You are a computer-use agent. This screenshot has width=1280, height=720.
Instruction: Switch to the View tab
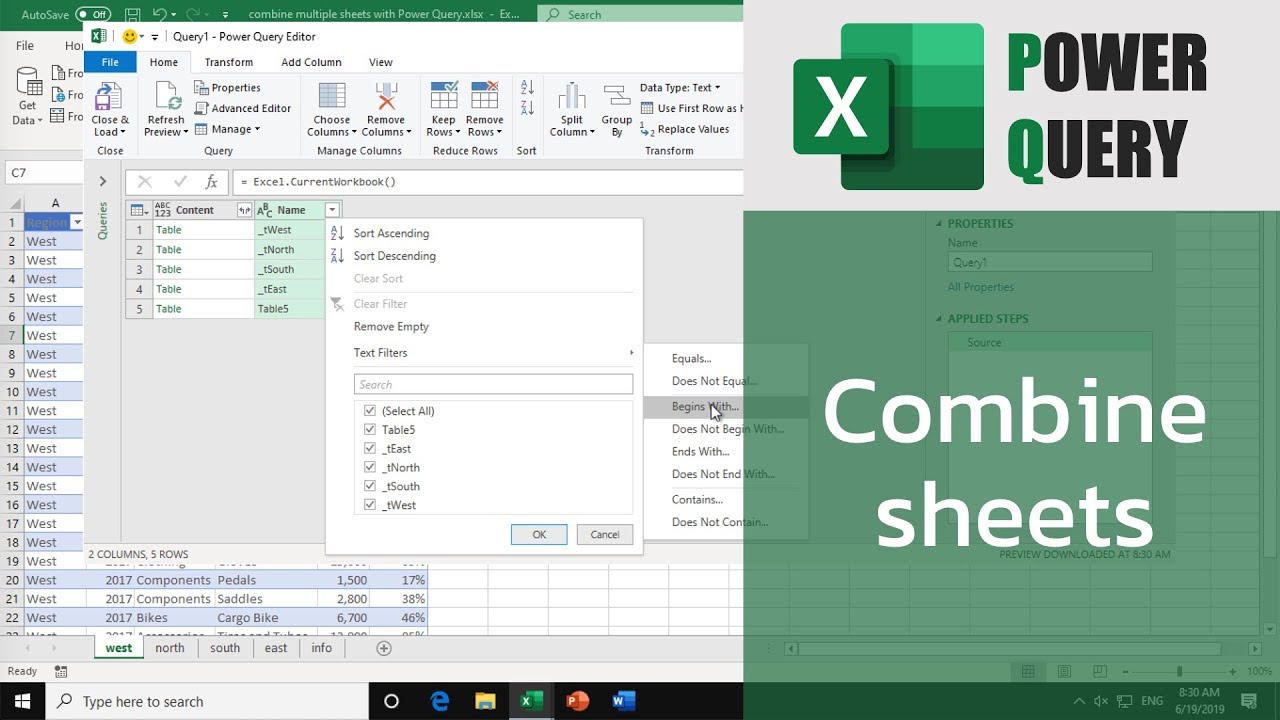pyautogui.click(x=380, y=62)
